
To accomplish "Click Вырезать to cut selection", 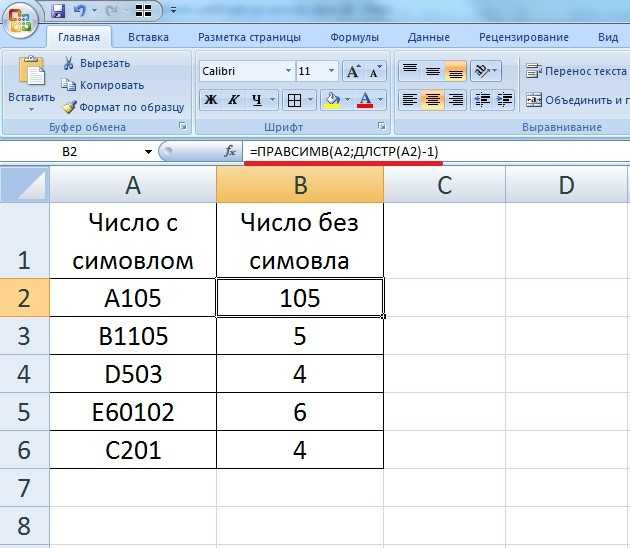I will (x=97, y=63).
